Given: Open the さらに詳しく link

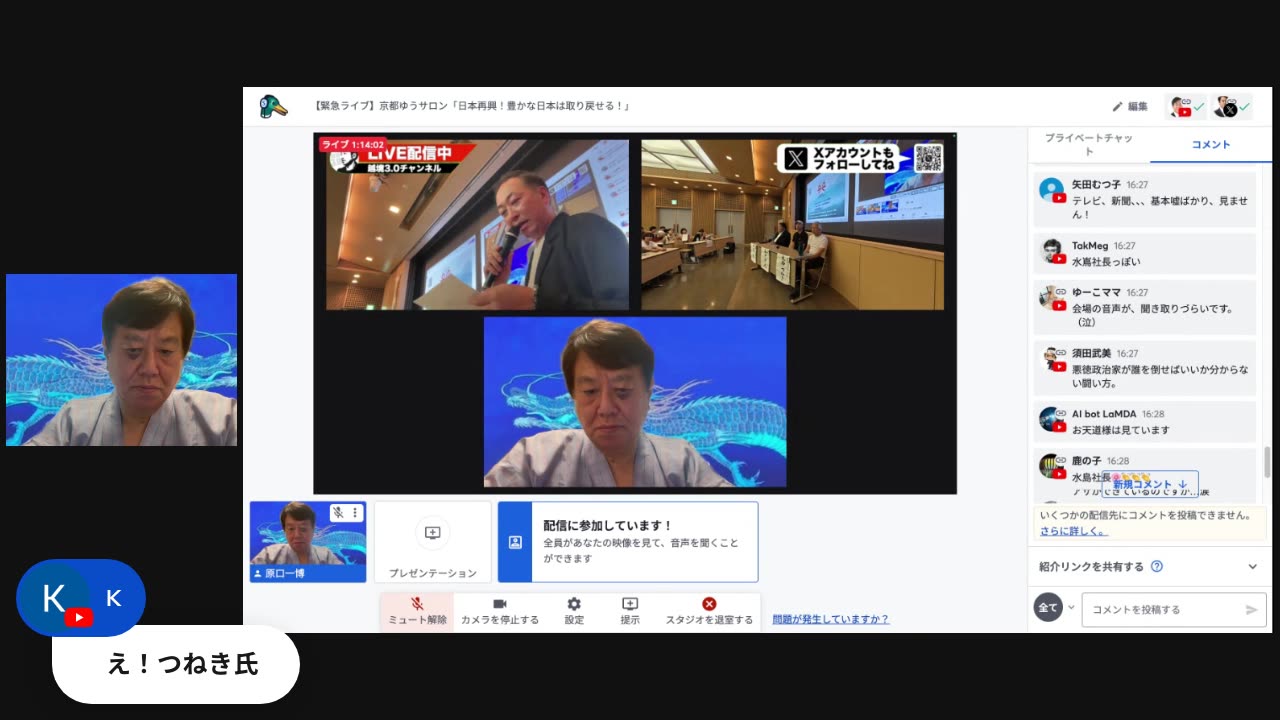Looking at the screenshot, I should pyautogui.click(x=1074, y=531).
